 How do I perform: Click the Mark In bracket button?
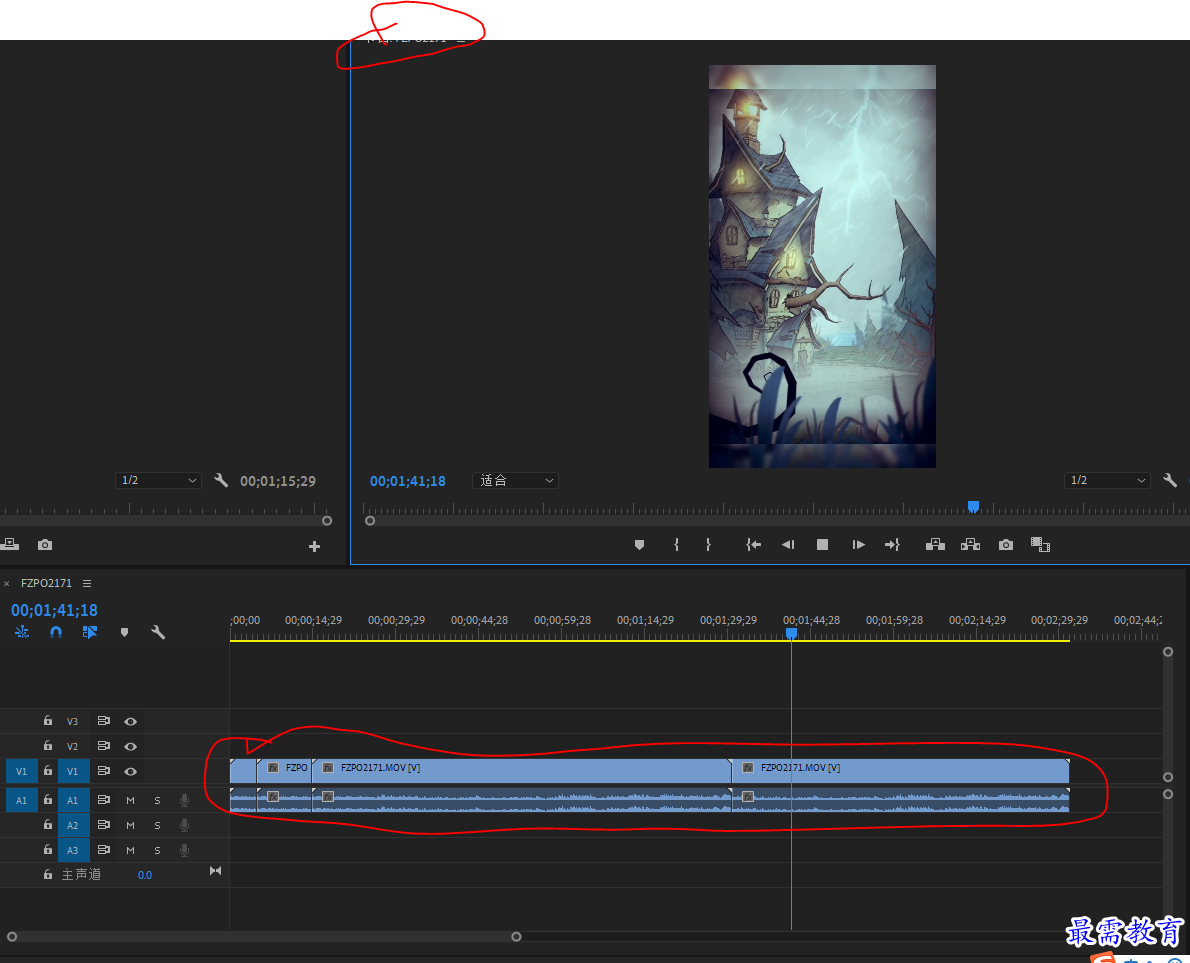[676, 545]
